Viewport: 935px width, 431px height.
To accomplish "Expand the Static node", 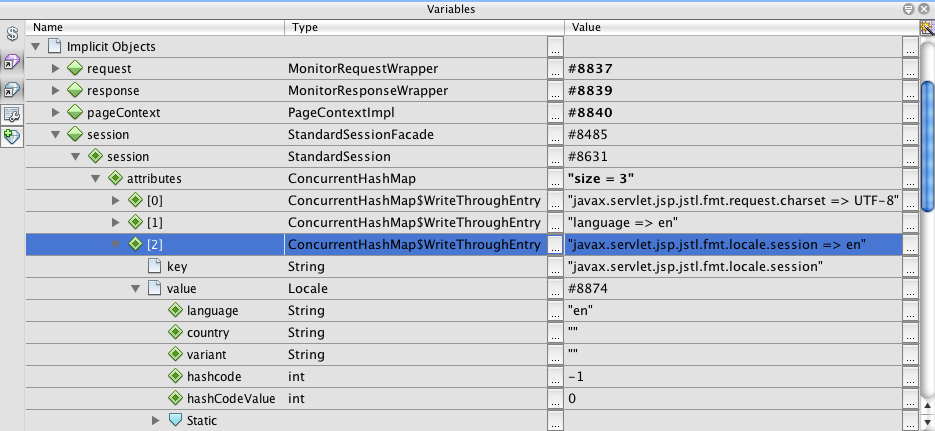I will point(155,421).
